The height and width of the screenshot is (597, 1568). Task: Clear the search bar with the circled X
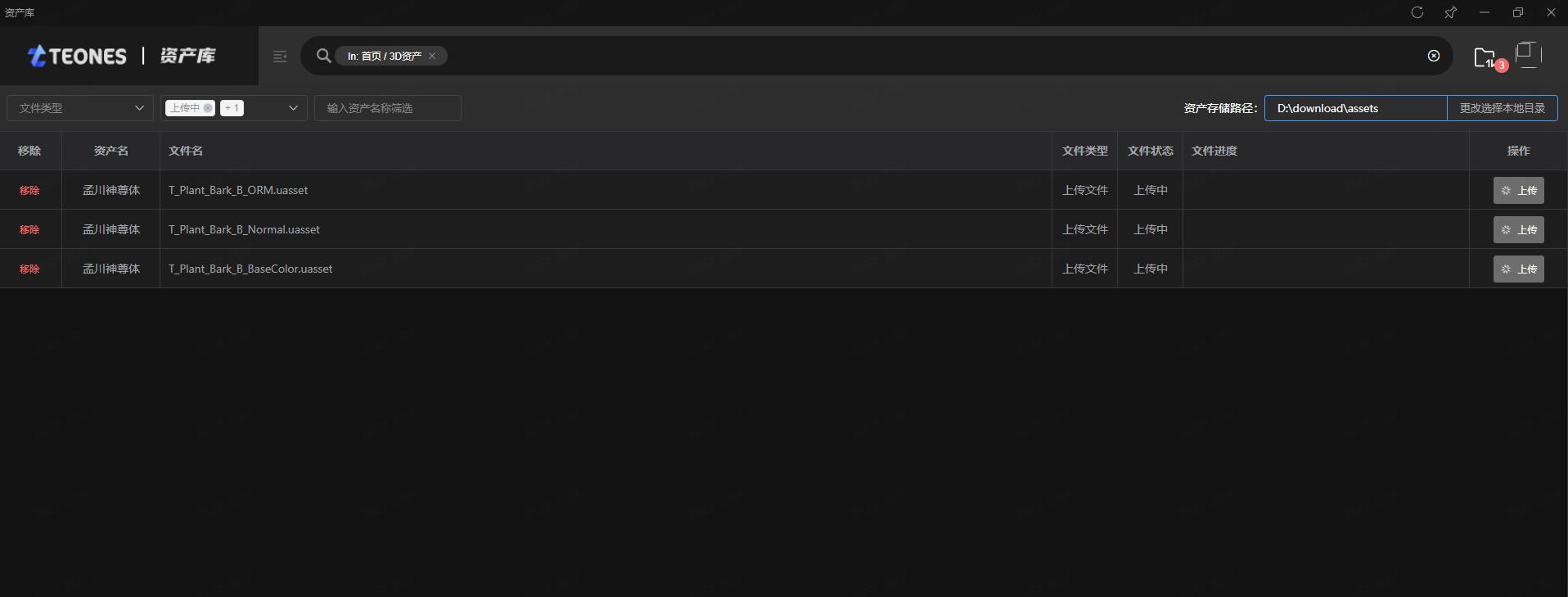(x=1434, y=56)
